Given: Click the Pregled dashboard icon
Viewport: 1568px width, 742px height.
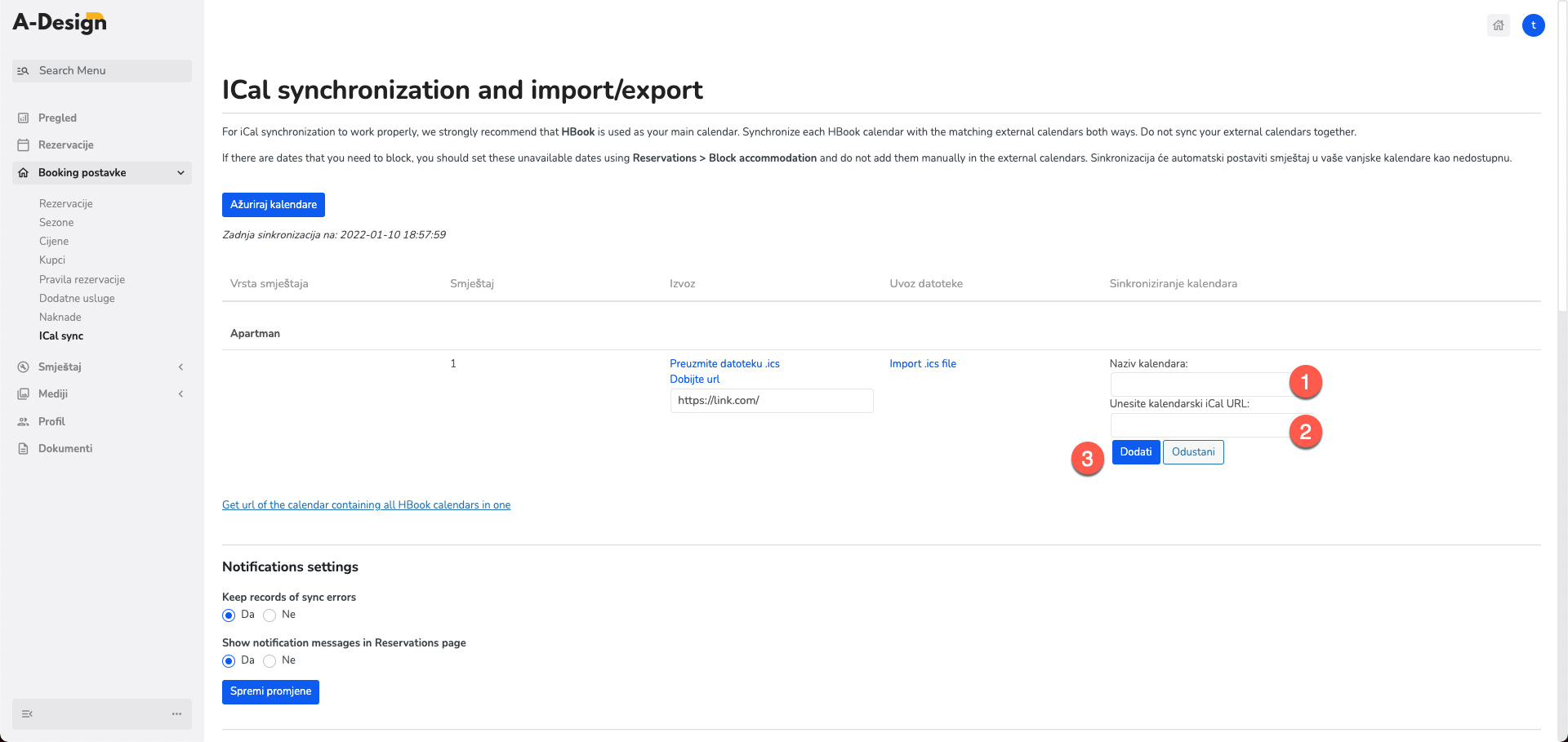Looking at the screenshot, I should 24,118.
